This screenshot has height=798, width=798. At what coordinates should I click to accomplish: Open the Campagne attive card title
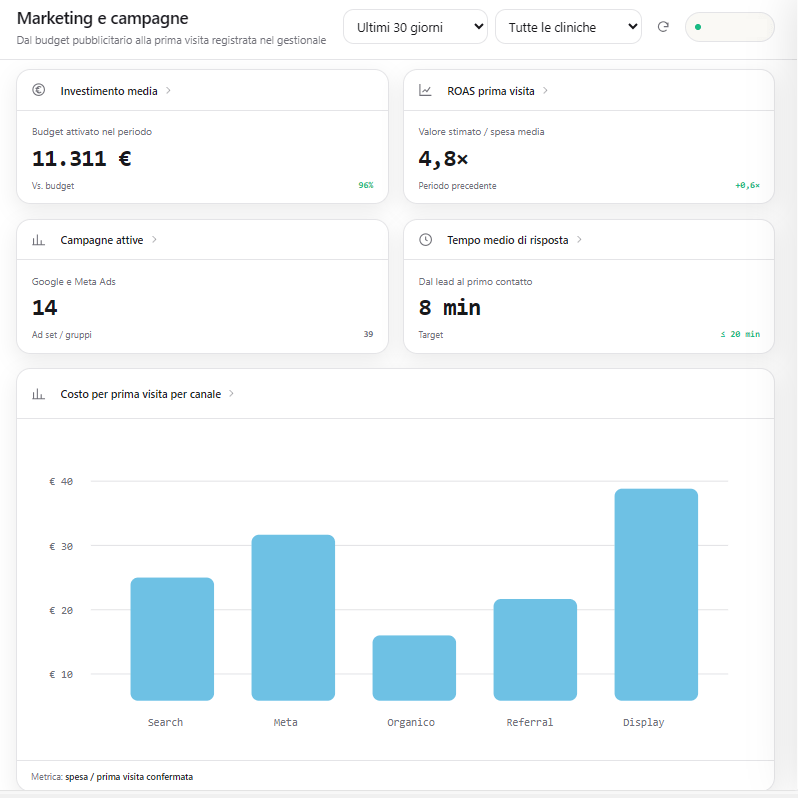coord(102,240)
